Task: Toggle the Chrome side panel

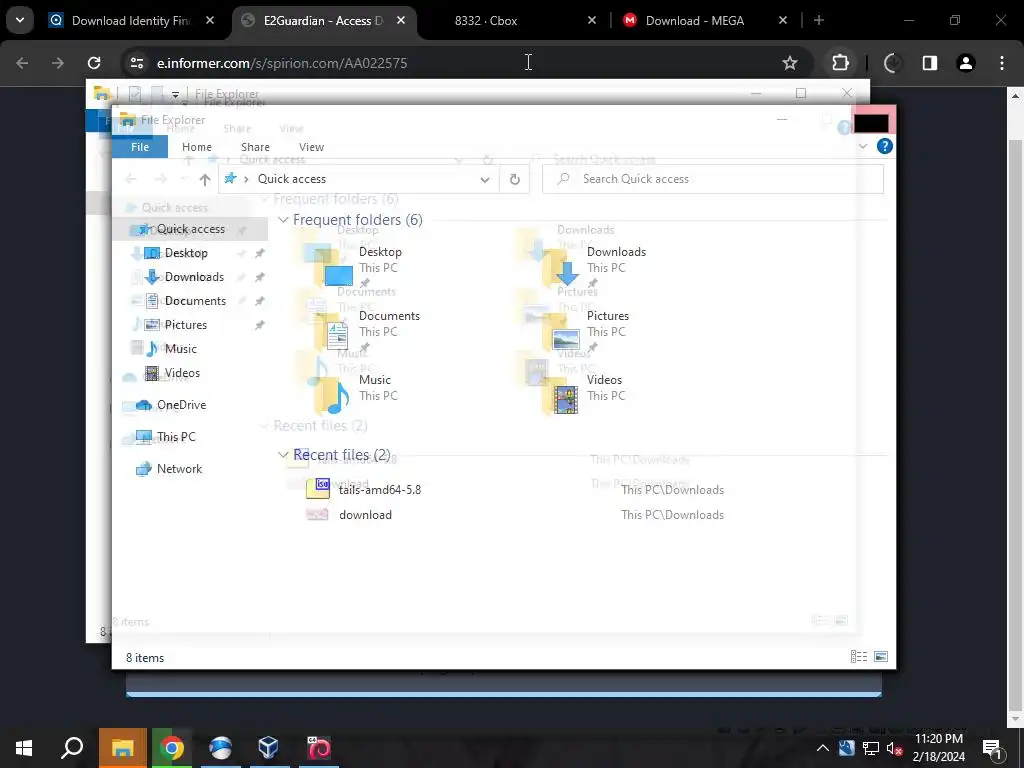Action: pyautogui.click(x=929, y=63)
